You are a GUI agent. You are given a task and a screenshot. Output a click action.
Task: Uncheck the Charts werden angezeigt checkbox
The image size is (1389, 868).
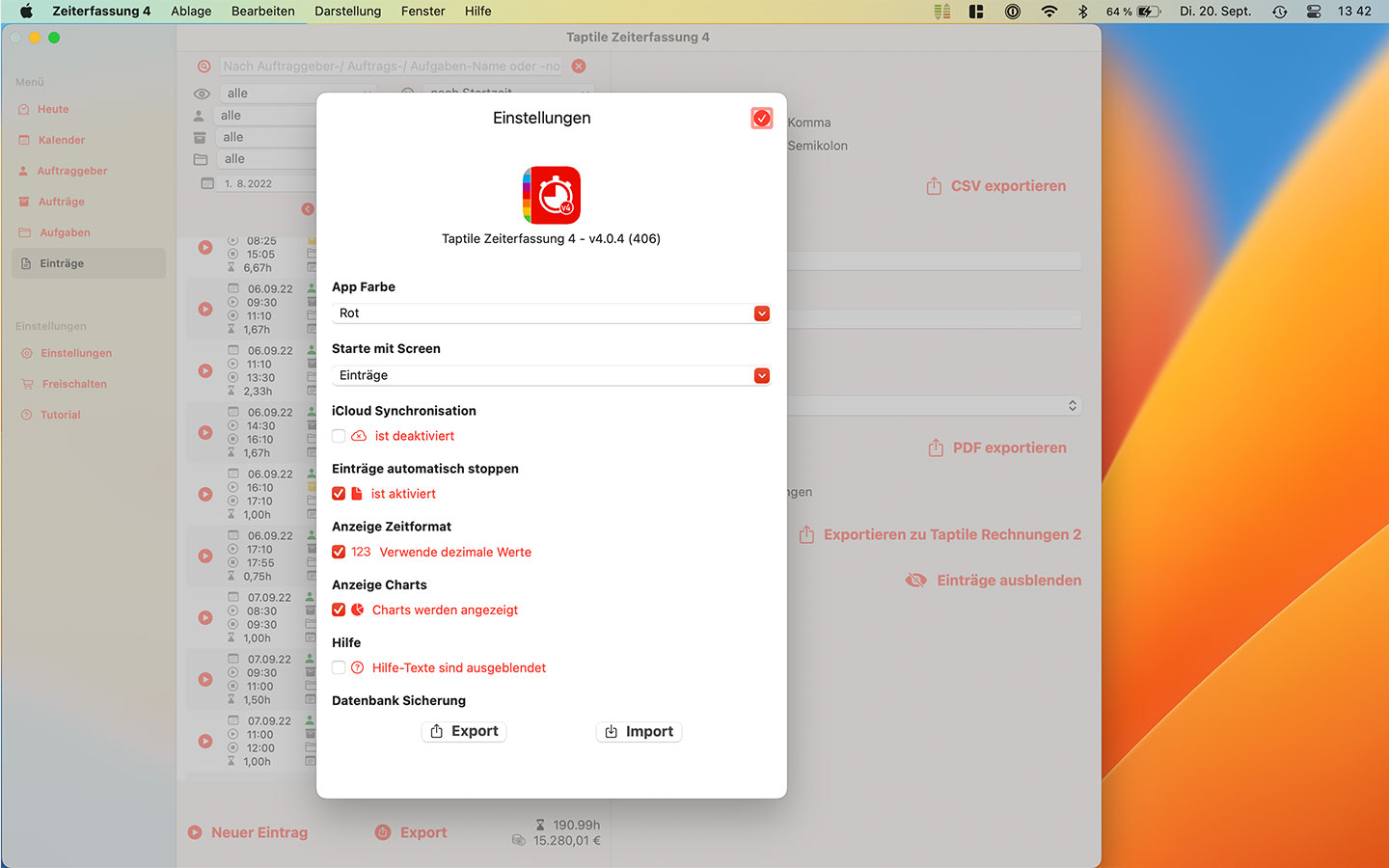pos(339,610)
